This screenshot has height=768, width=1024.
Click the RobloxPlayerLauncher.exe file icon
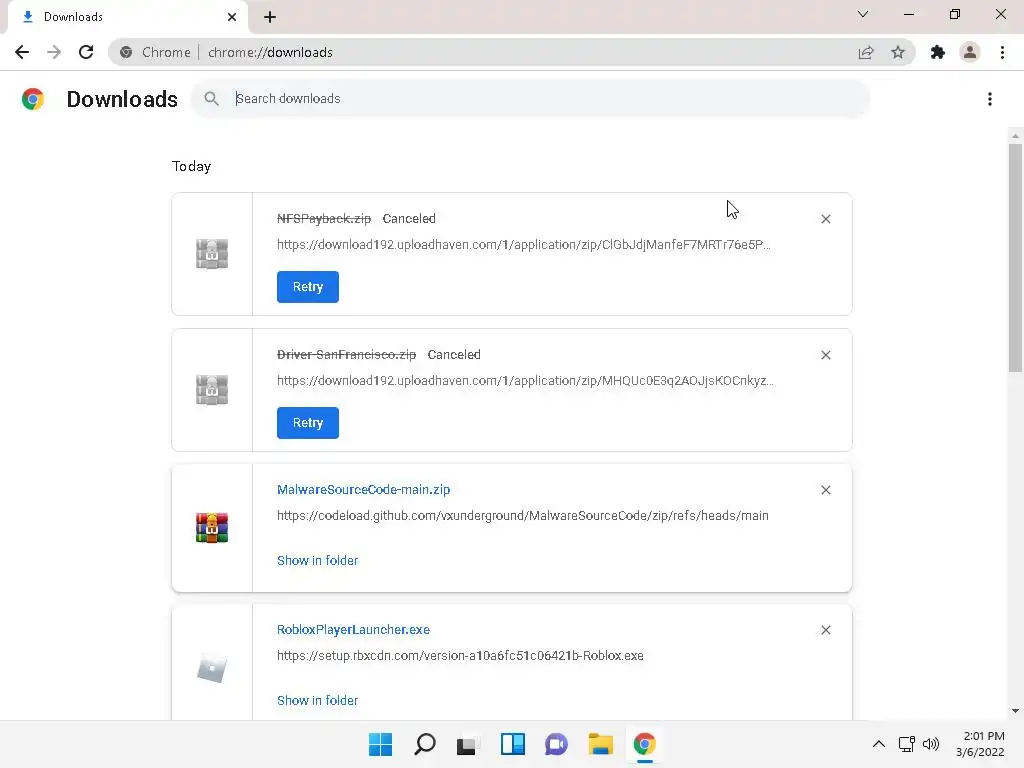pyautogui.click(x=212, y=669)
